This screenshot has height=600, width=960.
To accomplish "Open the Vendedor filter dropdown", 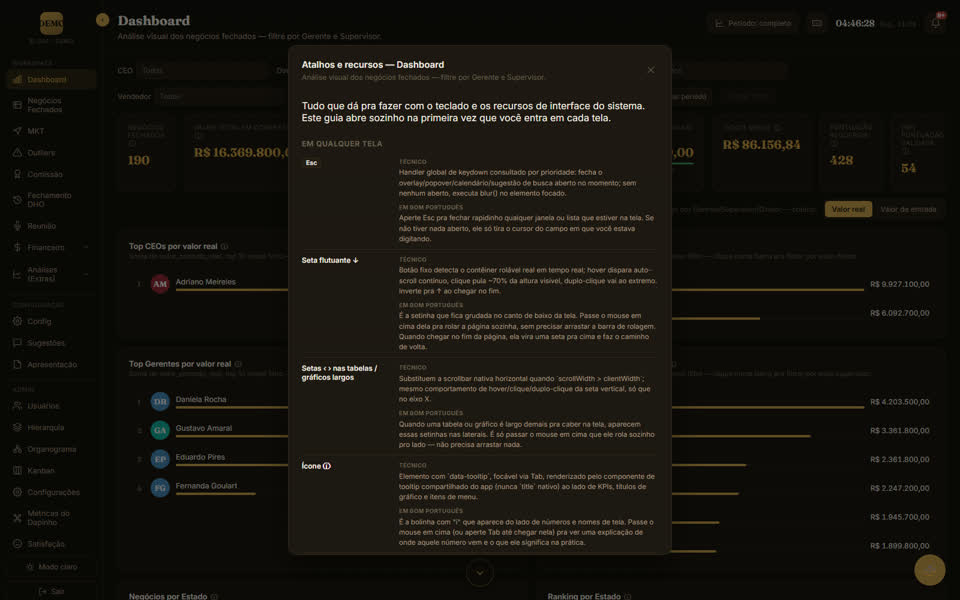I will [x=220, y=96].
